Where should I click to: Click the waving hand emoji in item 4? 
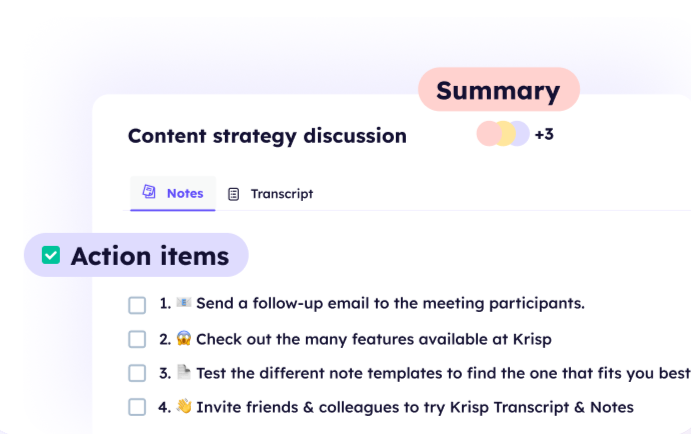[x=184, y=407]
